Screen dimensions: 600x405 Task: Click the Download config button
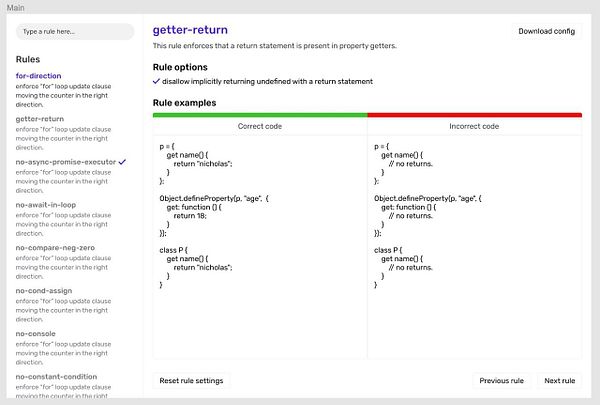(546, 31)
